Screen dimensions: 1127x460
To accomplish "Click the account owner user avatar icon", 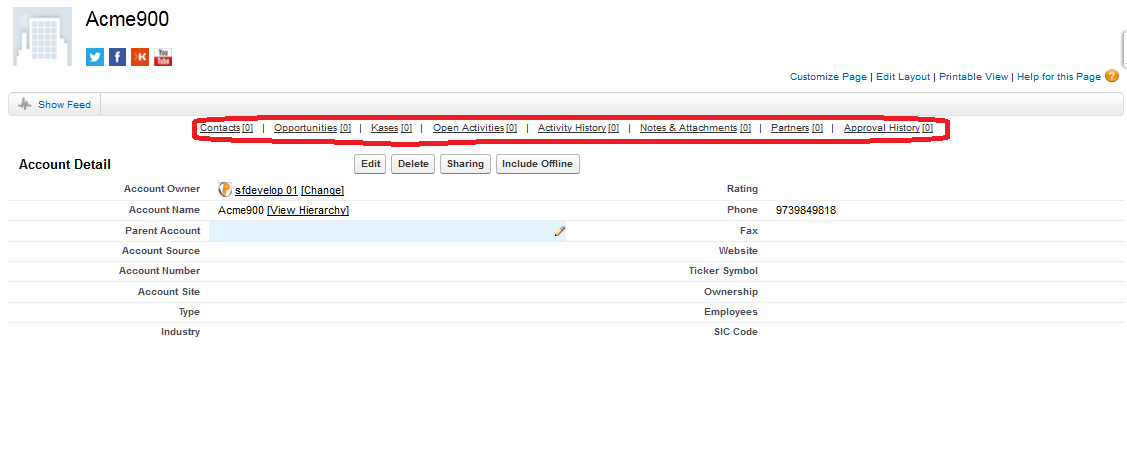I will tap(225, 190).
